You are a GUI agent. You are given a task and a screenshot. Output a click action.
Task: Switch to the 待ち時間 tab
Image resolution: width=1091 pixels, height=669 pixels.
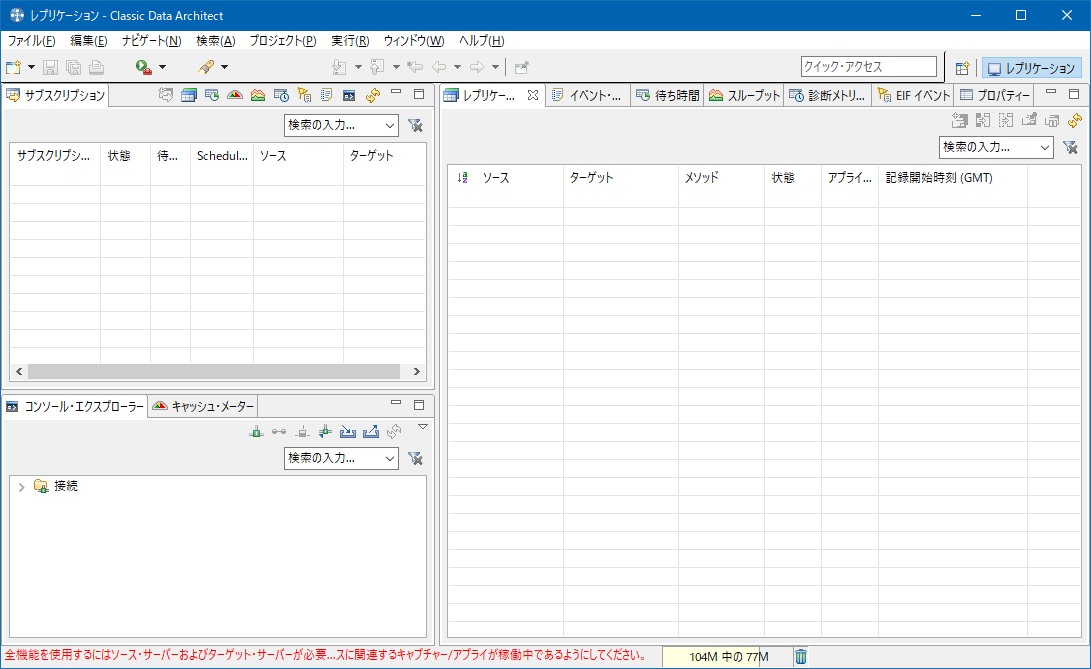pos(667,95)
